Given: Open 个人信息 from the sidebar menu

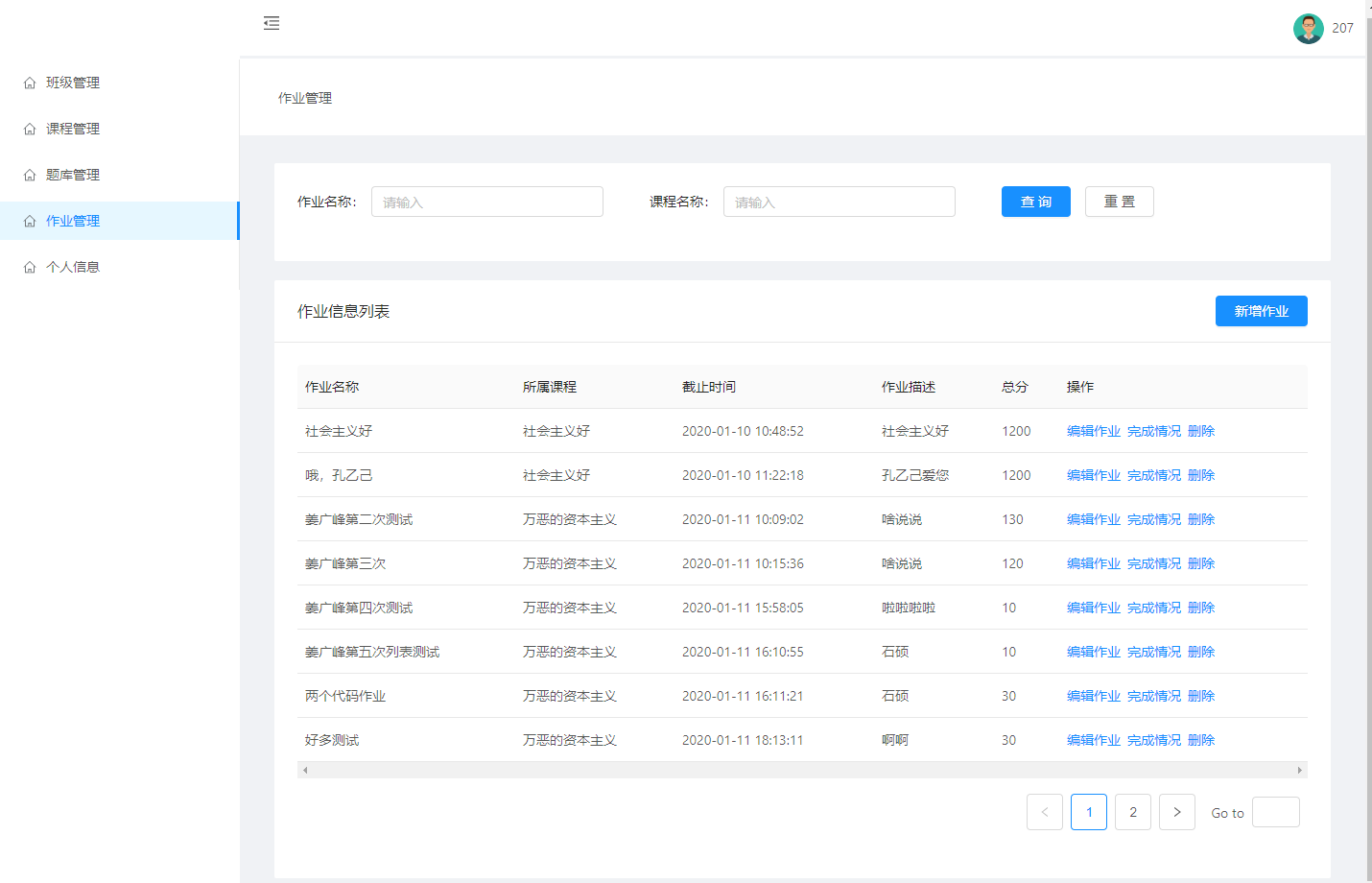Looking at the screenshot, I should coord(73,267).
